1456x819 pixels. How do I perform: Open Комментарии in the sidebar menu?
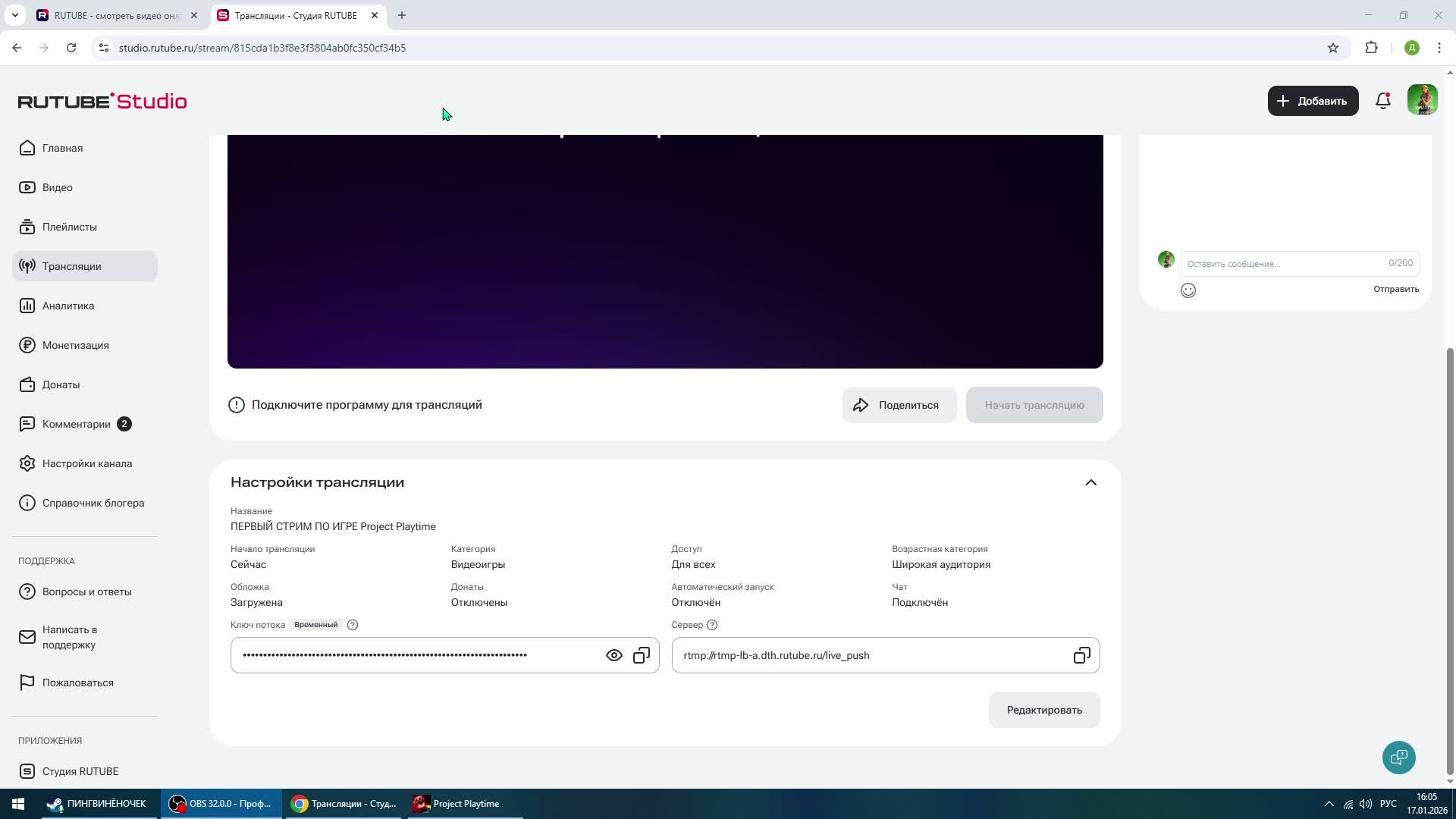(x=76, y=424)
